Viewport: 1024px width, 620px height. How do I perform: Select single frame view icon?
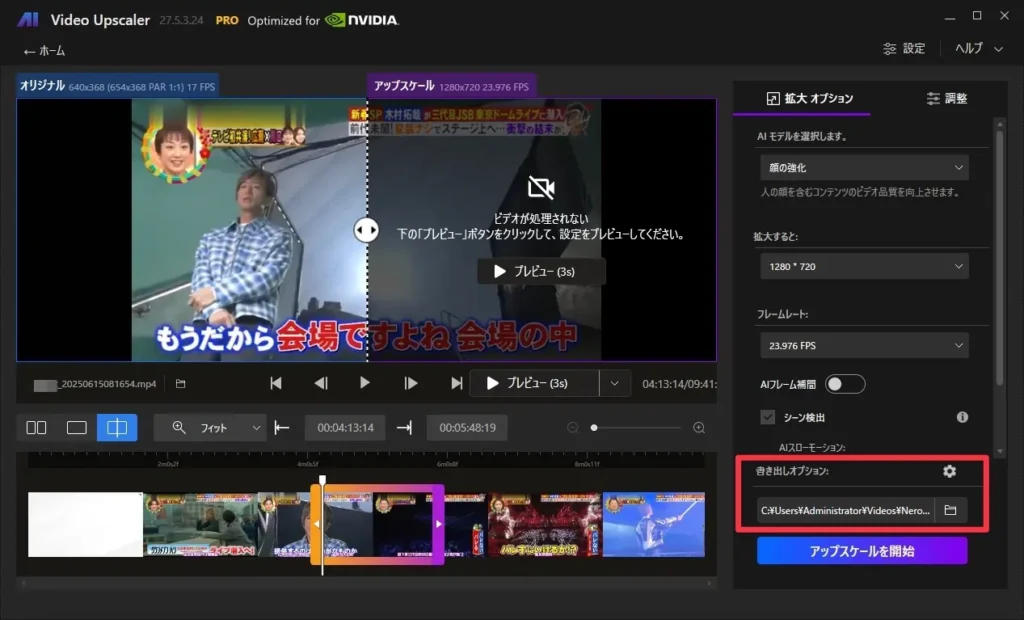[77, 428]
